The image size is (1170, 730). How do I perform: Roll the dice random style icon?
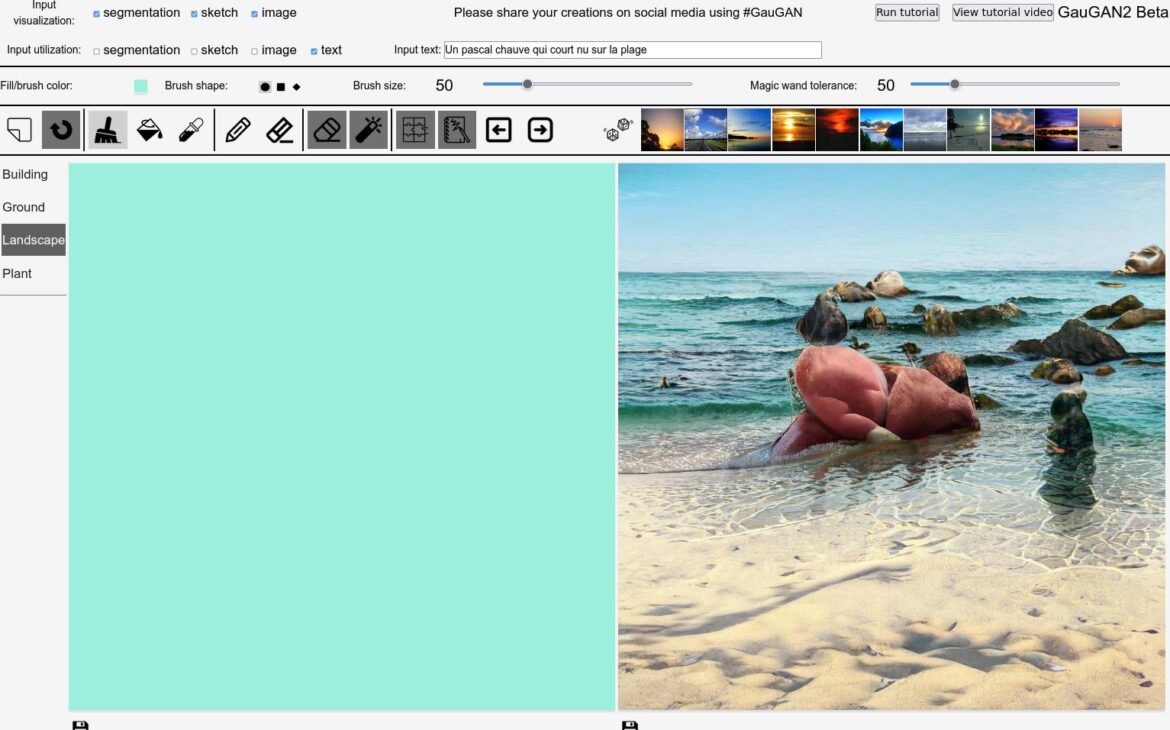pyautogui.click(x=618, y=130)
